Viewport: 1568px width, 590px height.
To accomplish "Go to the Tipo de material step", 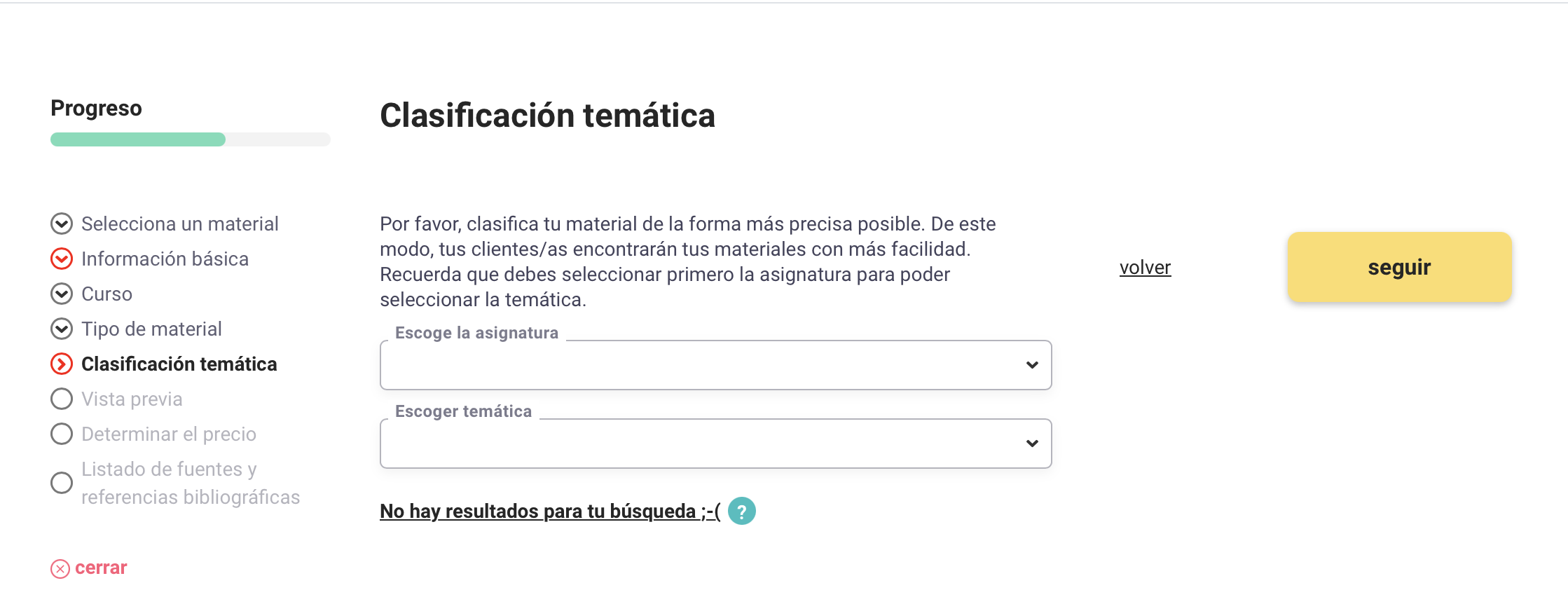I will click(151, 329).
